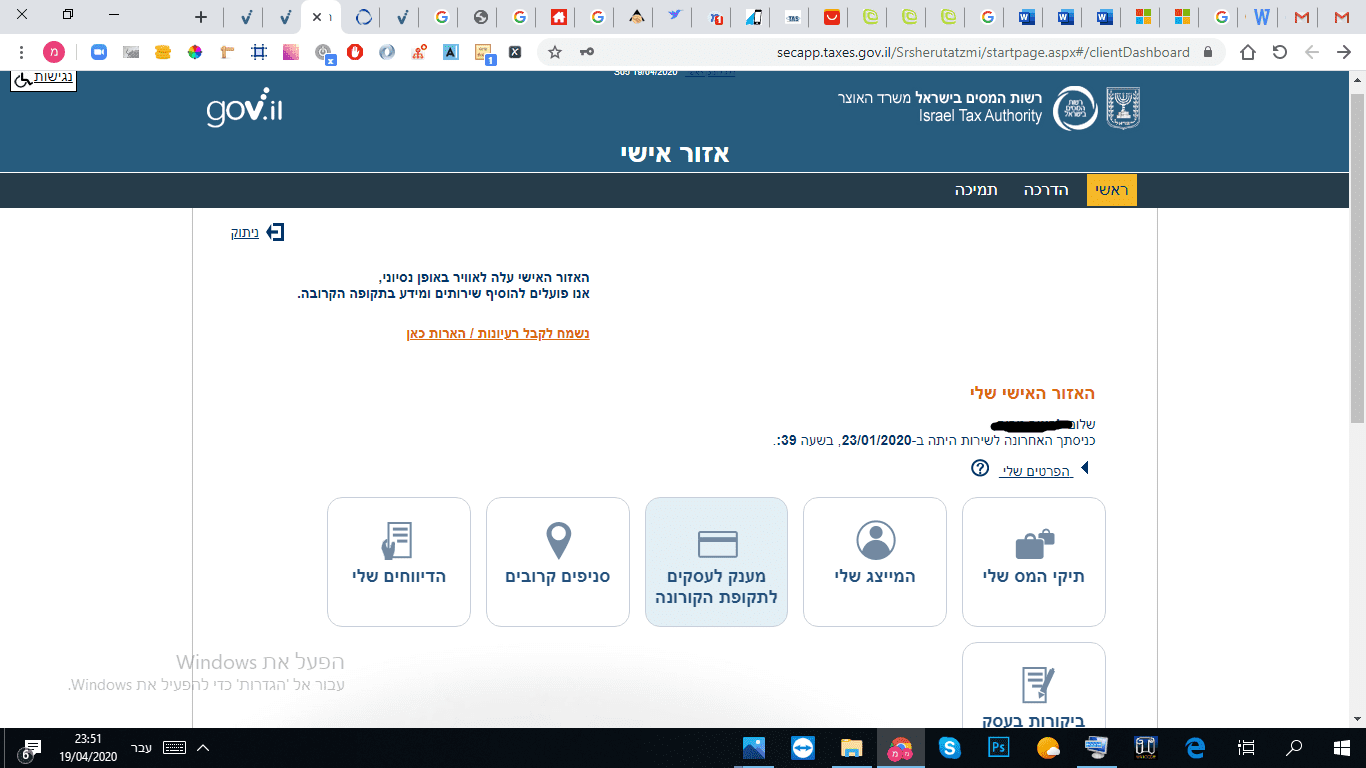Open Photoshop from the taskbar

(997, 747)
